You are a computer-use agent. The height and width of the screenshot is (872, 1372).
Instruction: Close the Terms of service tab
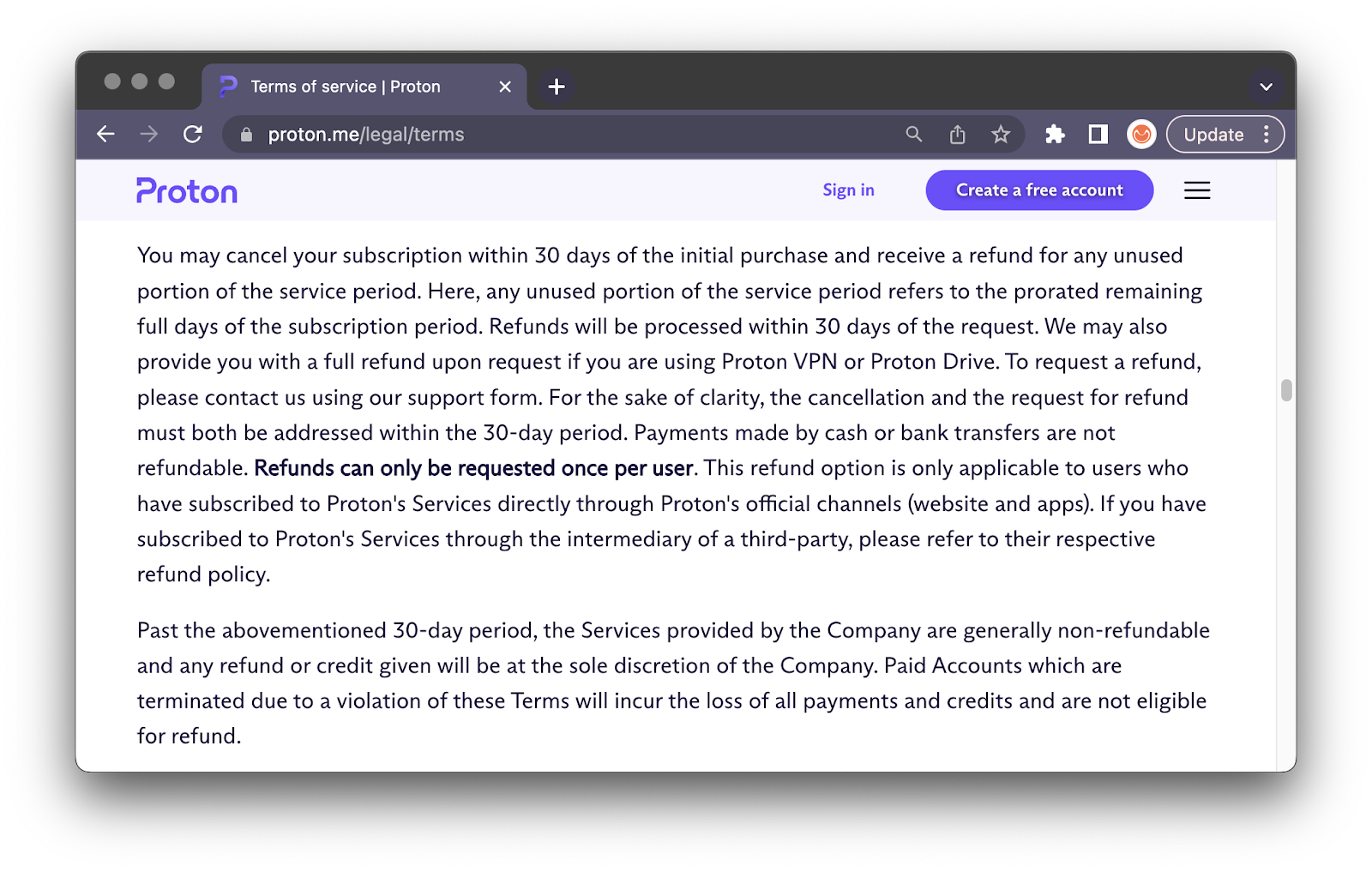[x=505, y=87]
